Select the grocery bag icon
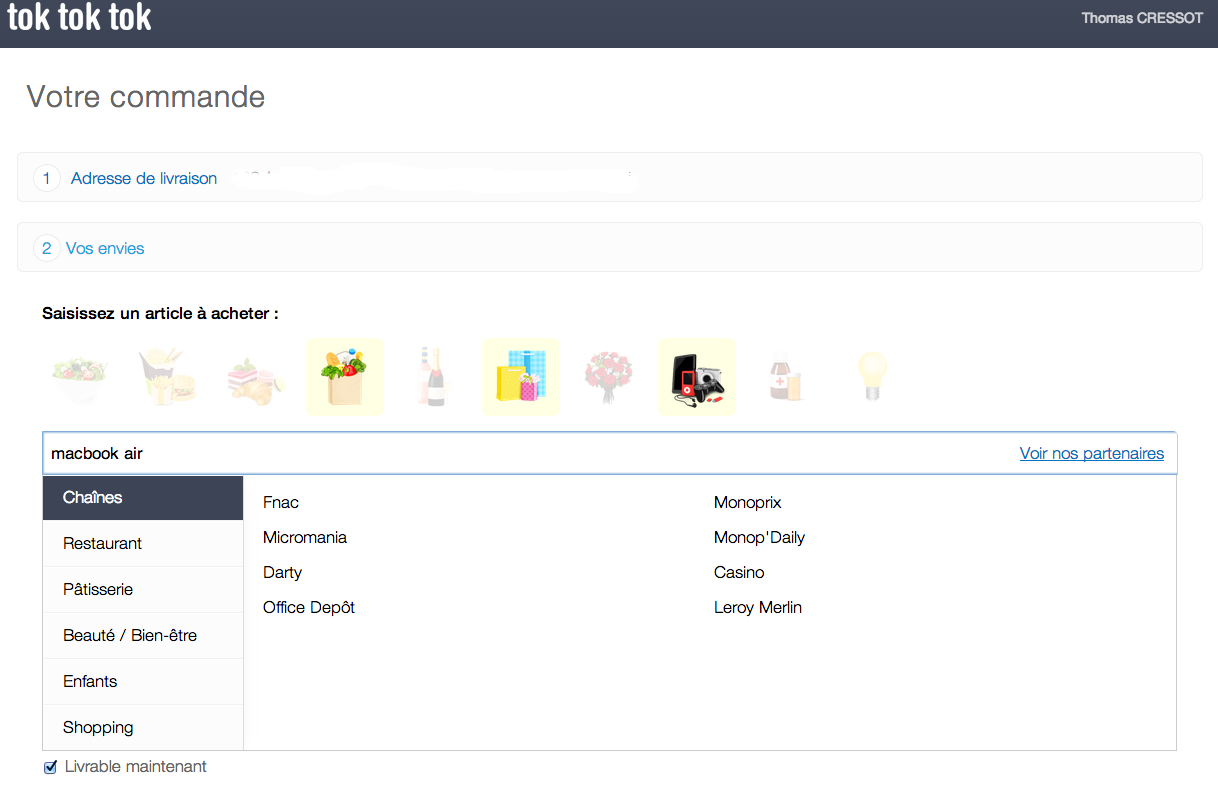1218x793 pixels. coord(344,377)
